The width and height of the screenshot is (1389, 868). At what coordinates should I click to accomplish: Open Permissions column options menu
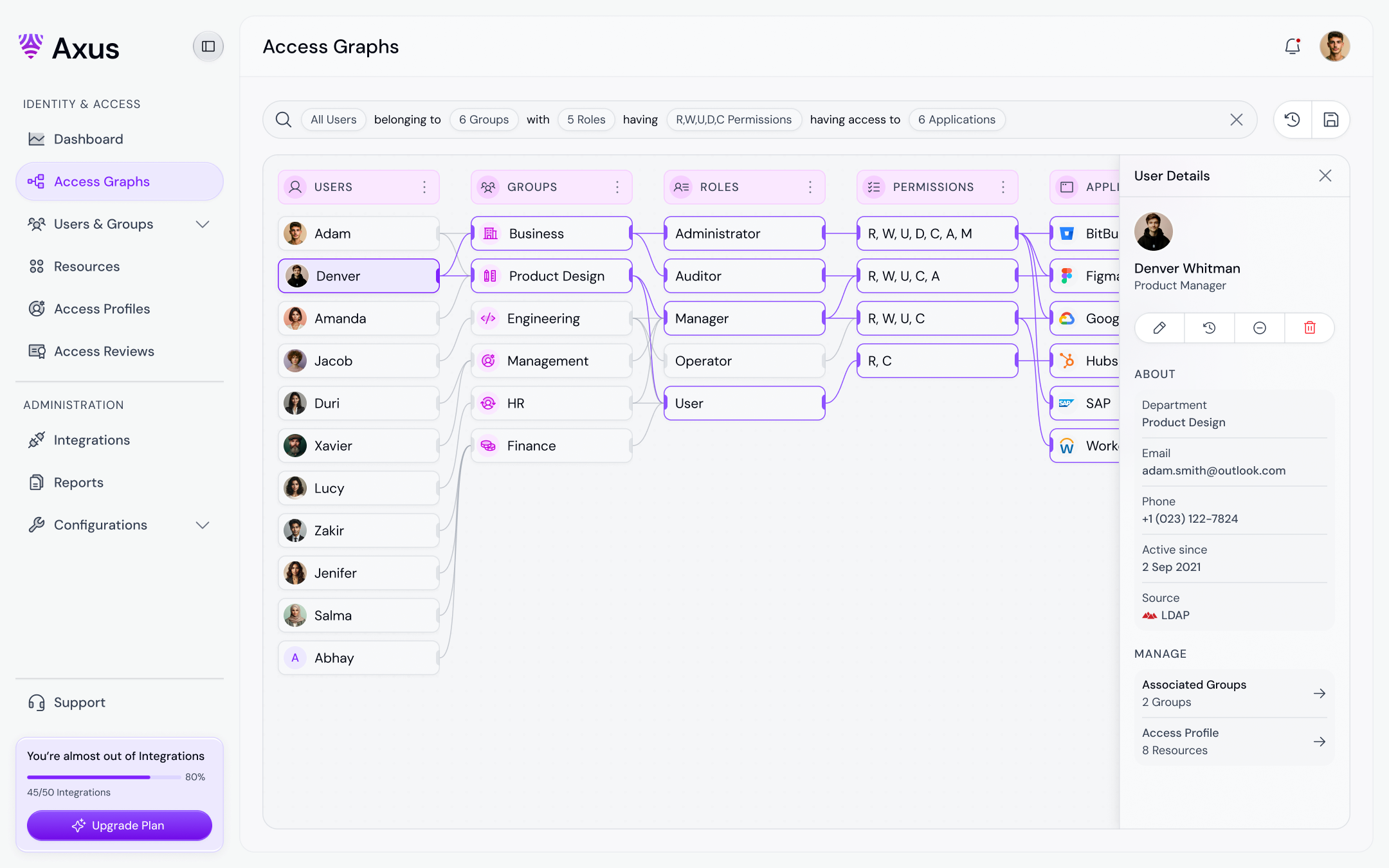point(1003,187)
